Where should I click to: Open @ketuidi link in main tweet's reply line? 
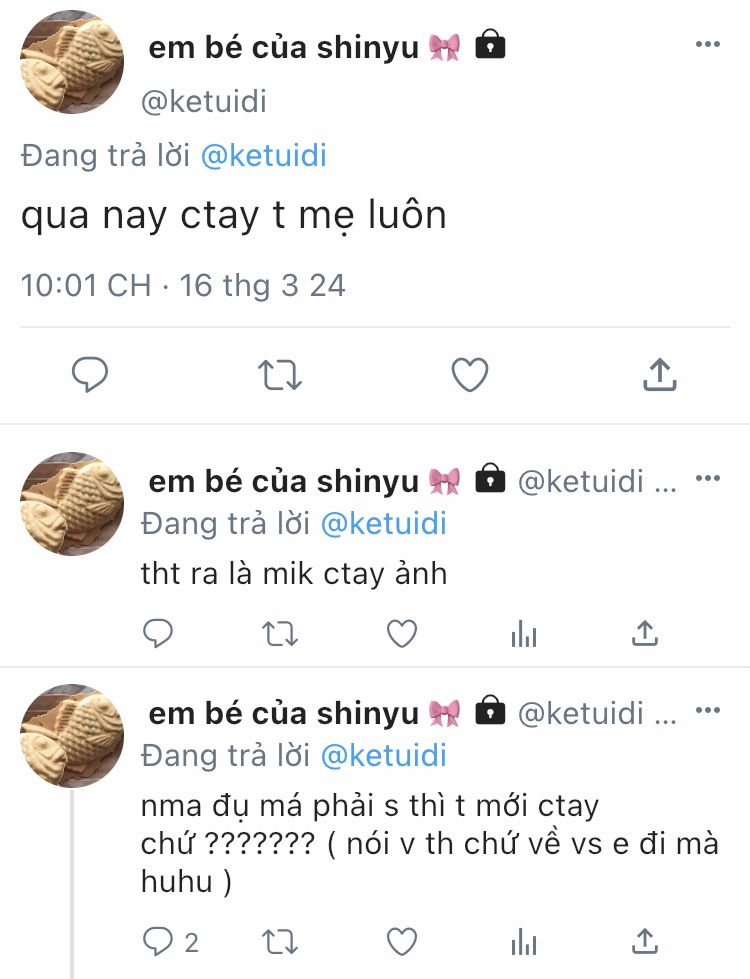[264, 156]
